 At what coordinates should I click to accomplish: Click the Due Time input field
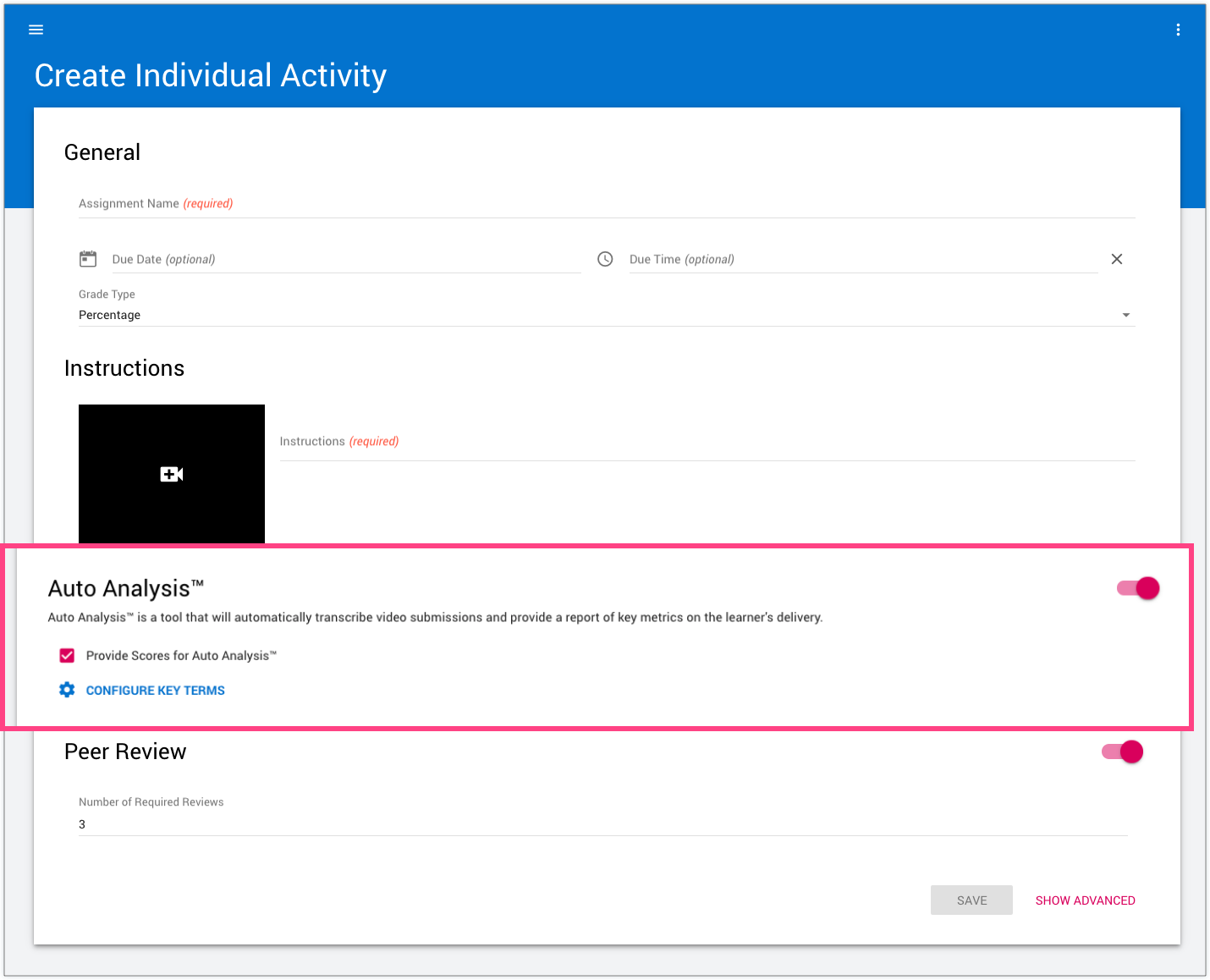point(861,260)
